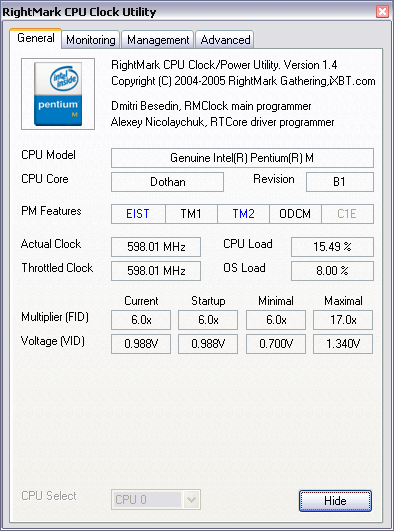The height and width of the screenshot is (531, 394).
Task: Click the Actual Clock value field
Action: point(156,247)
